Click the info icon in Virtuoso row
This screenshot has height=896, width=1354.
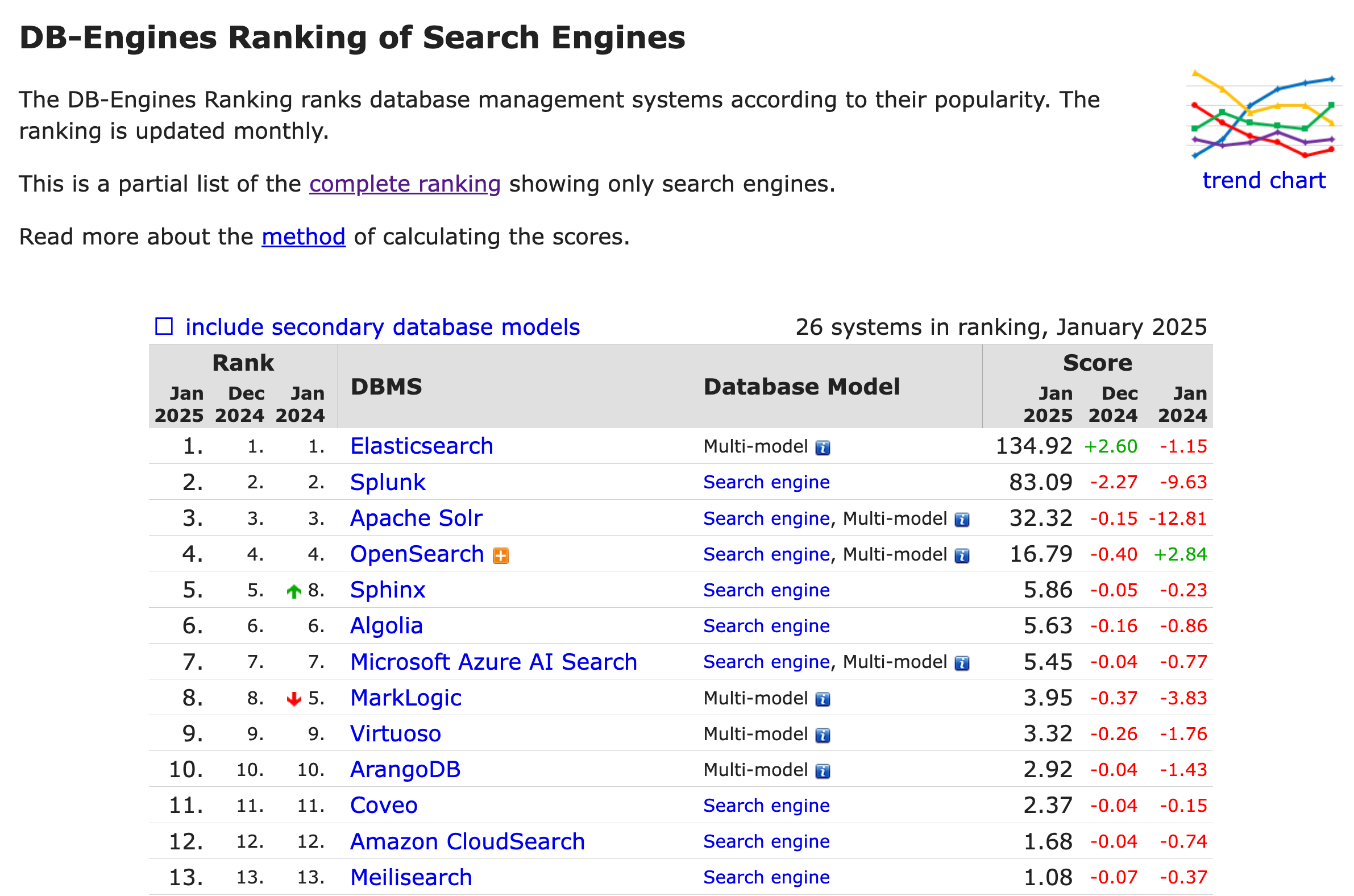[822, 735]
